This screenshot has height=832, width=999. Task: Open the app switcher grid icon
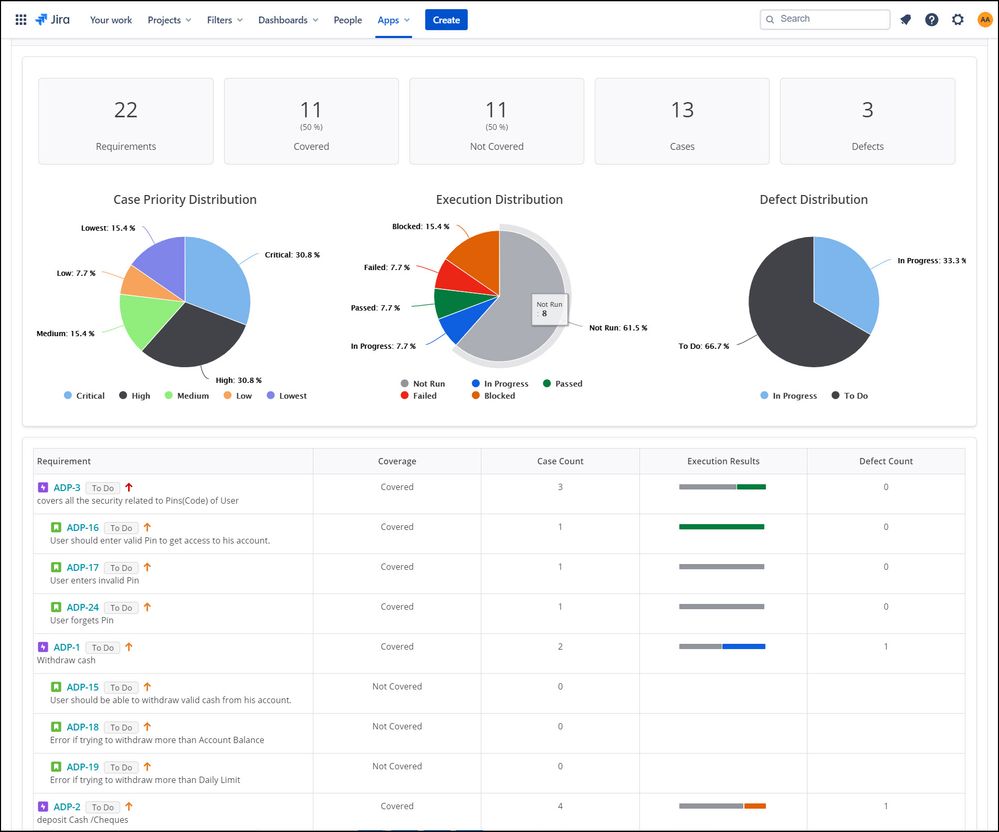(x=20, y=20)
